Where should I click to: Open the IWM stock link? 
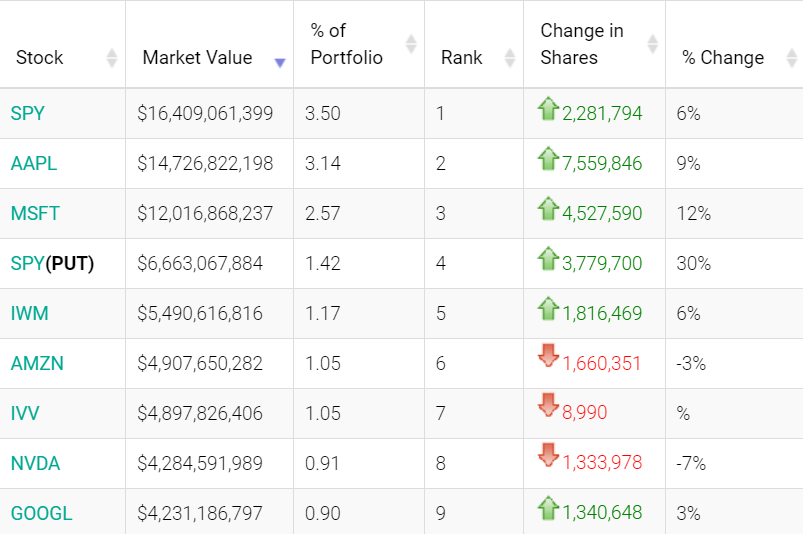point(30,313)
